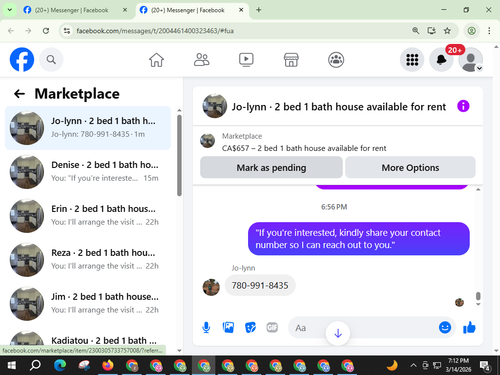Click the chat messages scrollbar thumb
The height and width of the screenshot is (375, 500).
pyautogui.click(x=478, y=296)
